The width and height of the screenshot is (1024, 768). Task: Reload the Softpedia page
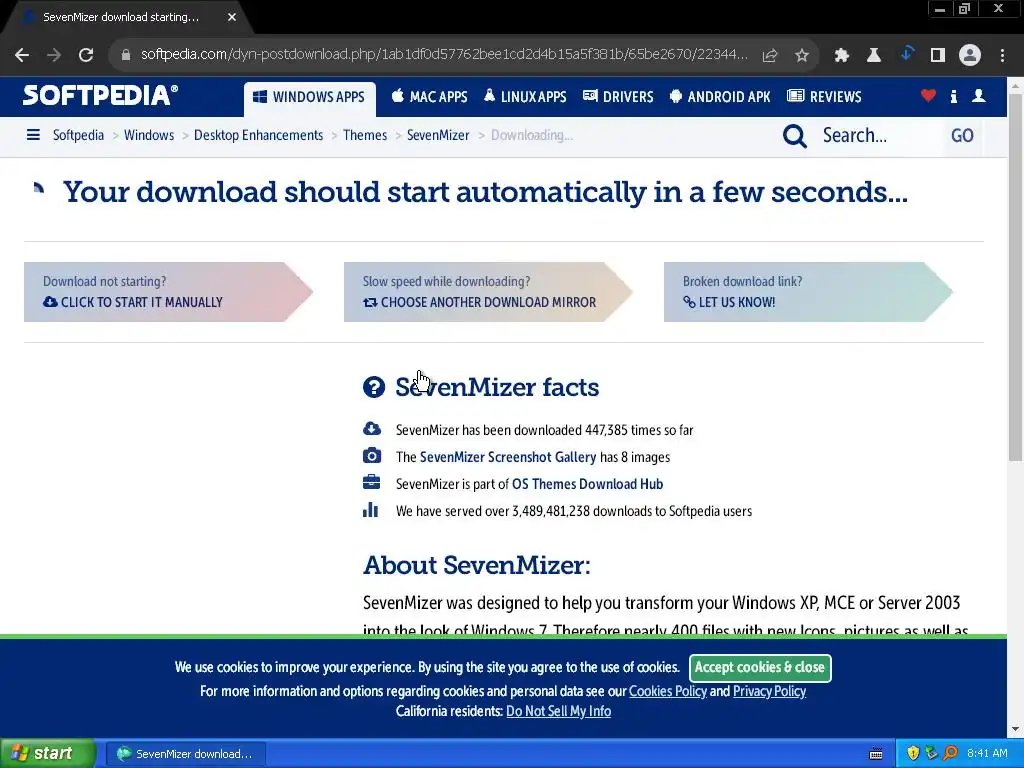86,55
